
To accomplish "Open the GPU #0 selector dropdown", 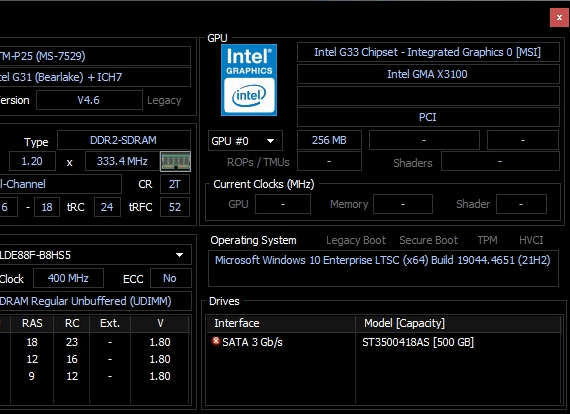I will point(245,141).
